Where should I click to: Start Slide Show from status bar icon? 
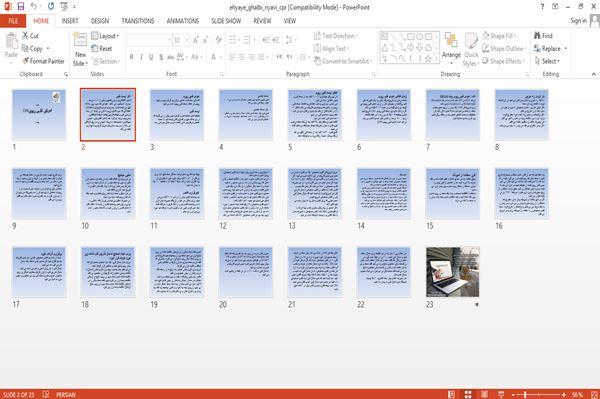pos(501,394)
